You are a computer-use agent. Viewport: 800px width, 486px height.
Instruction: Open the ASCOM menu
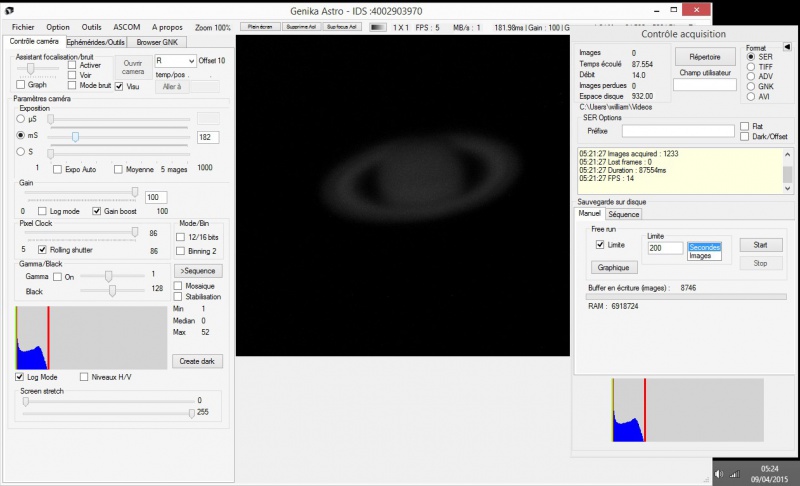[x=127, y=27]
